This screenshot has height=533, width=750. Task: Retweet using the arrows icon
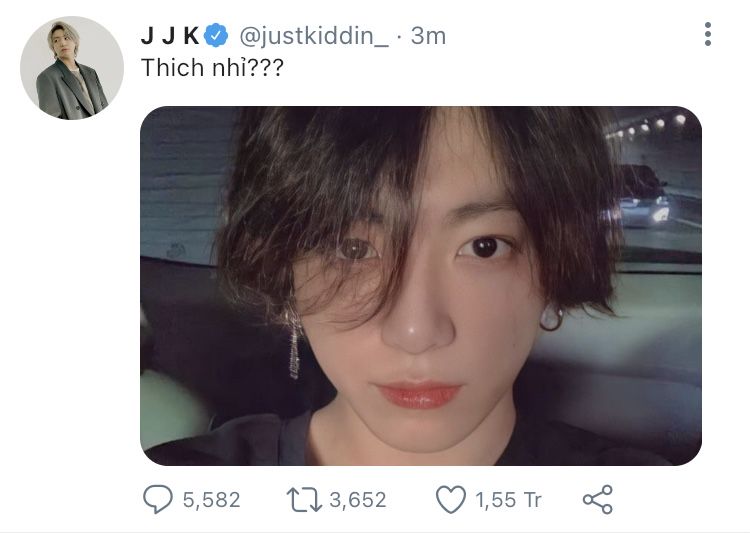[304, 500]
